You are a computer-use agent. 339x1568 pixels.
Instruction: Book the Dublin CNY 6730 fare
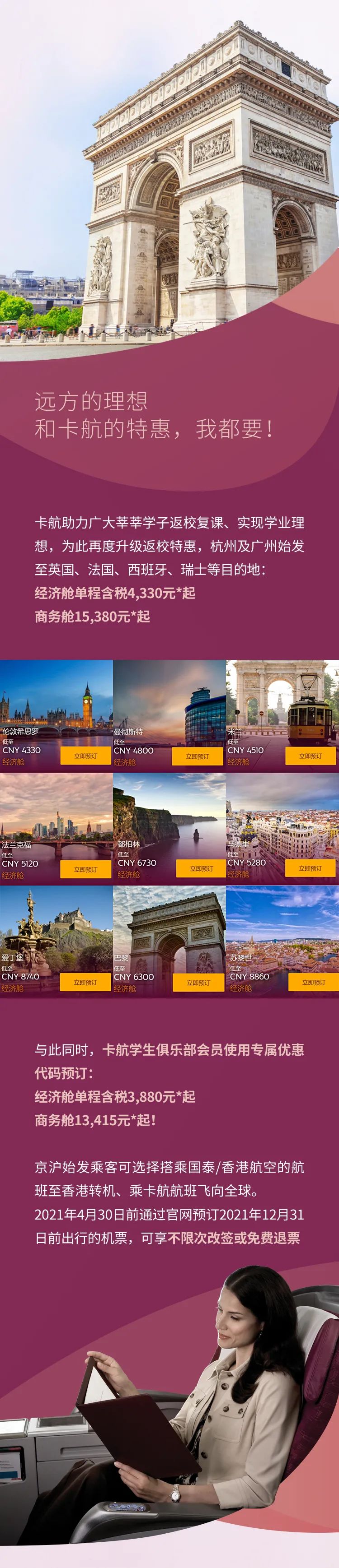tap(201, 868)
